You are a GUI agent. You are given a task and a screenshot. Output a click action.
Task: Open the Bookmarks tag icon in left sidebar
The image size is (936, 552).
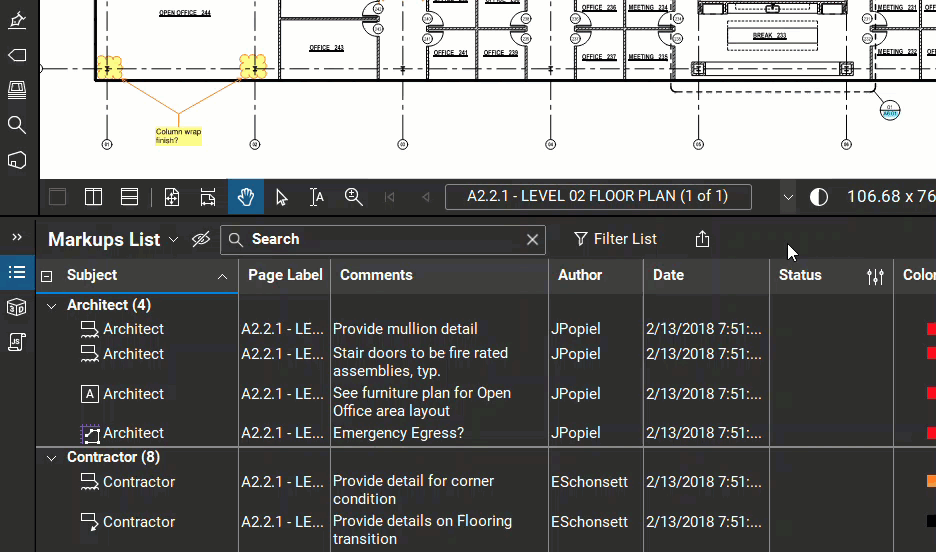[17, 55]
